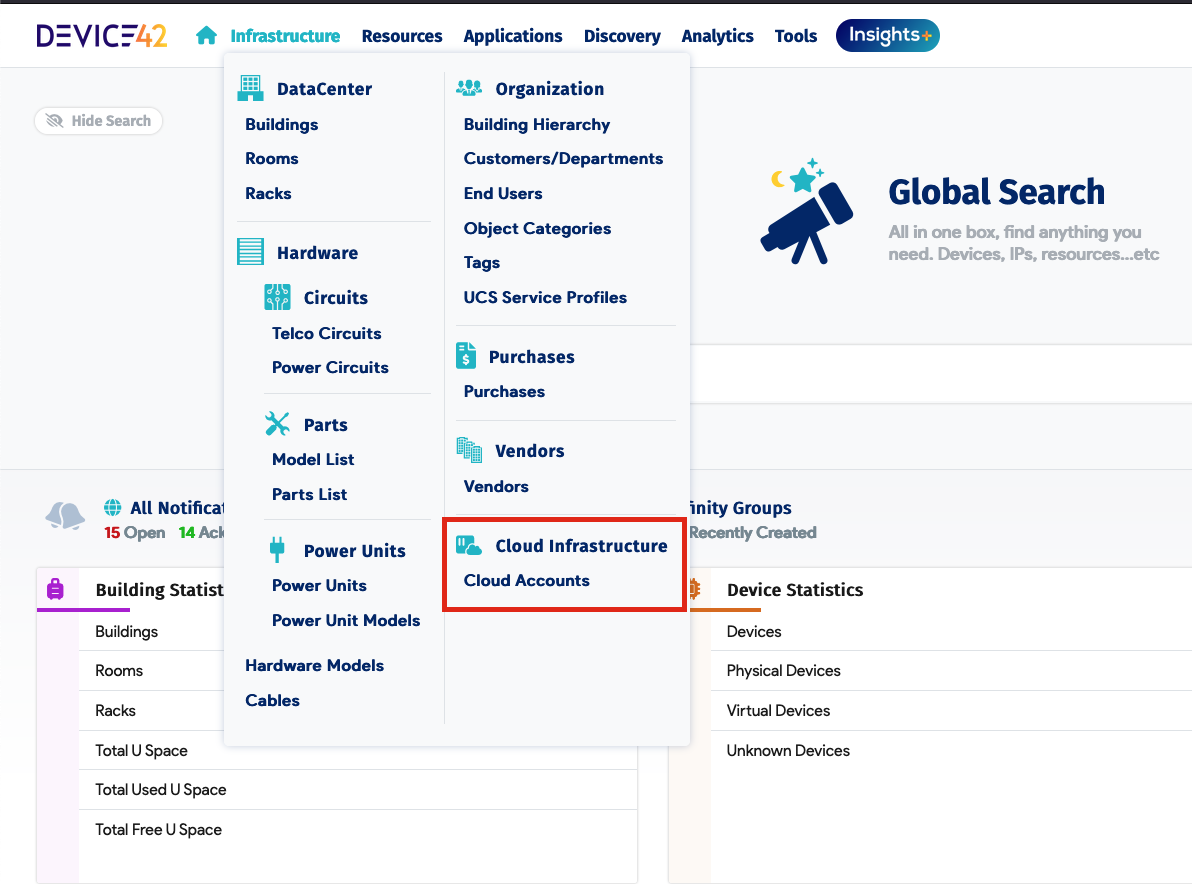
Task: Click the DataCenter heading
Action: tap(325, 89)
